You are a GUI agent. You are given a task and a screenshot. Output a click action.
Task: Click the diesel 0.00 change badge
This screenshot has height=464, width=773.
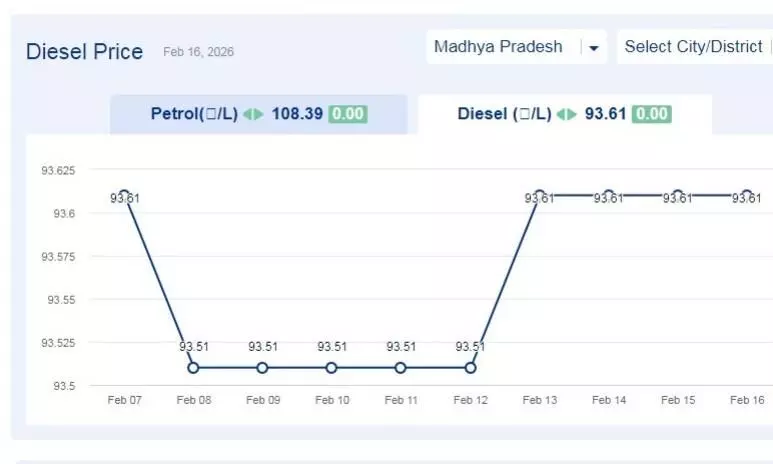click(x=652, y=114)
